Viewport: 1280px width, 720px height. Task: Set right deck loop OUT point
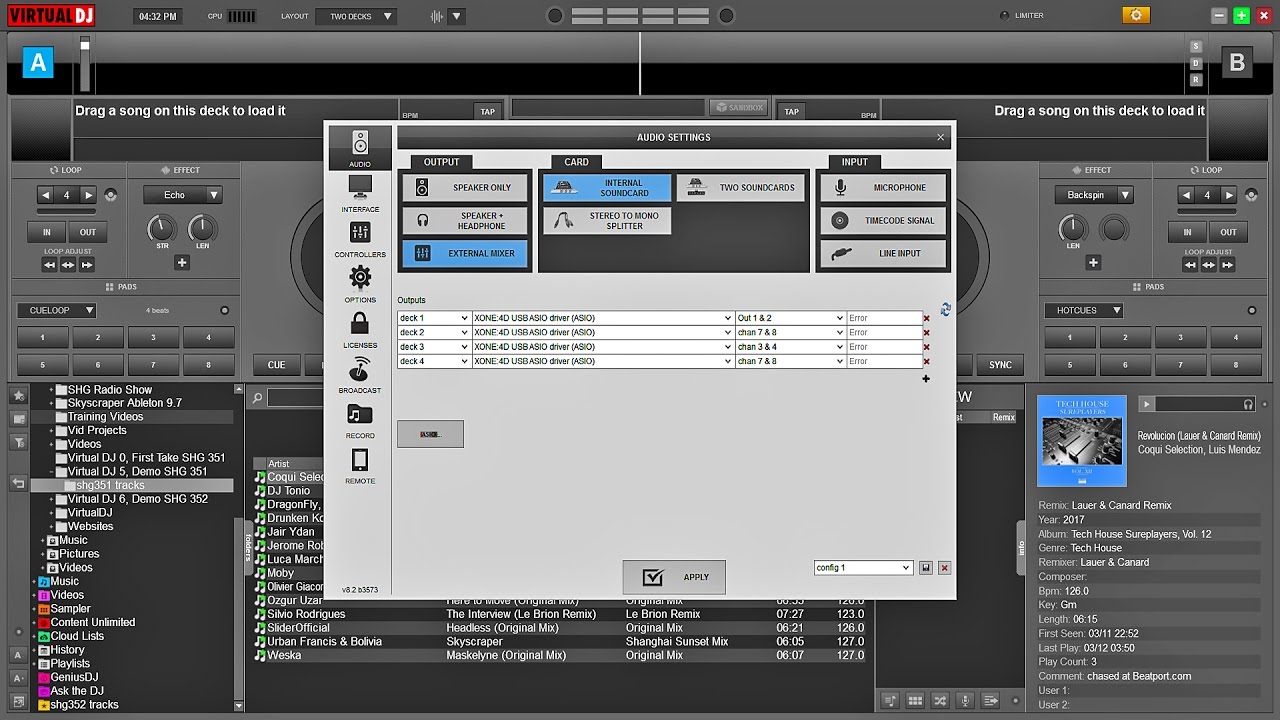click(x=1228, y=232)
